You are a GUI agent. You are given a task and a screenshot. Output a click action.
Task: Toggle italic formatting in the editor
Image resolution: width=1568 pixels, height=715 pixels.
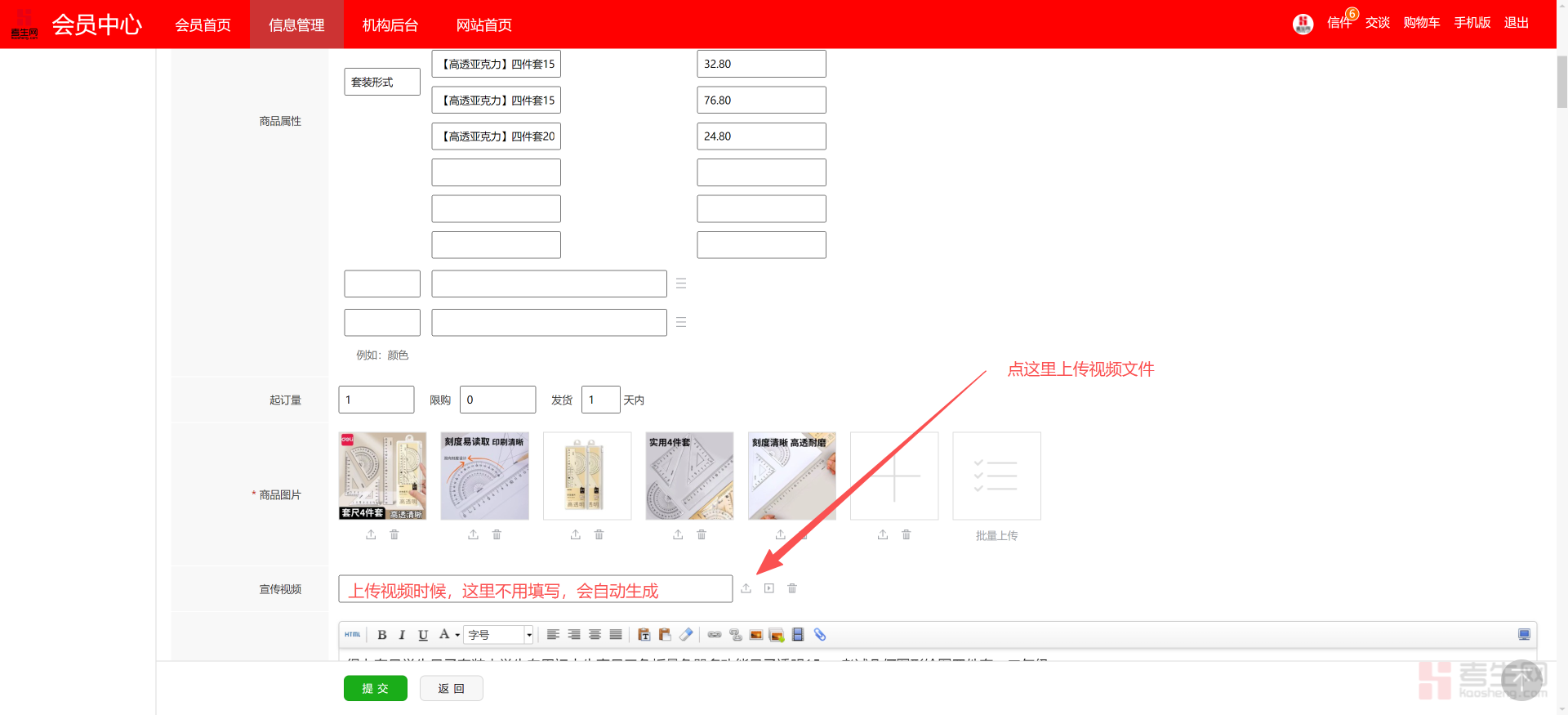tap(402, 635)
